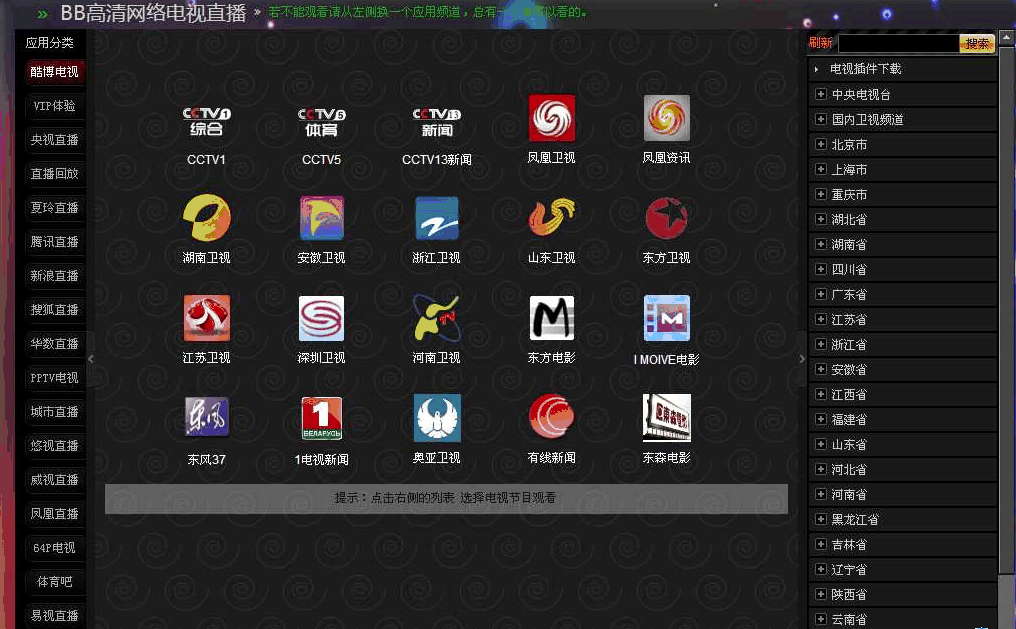
Task: Launch the I MOIVE电影 channel
Action: 666,318
